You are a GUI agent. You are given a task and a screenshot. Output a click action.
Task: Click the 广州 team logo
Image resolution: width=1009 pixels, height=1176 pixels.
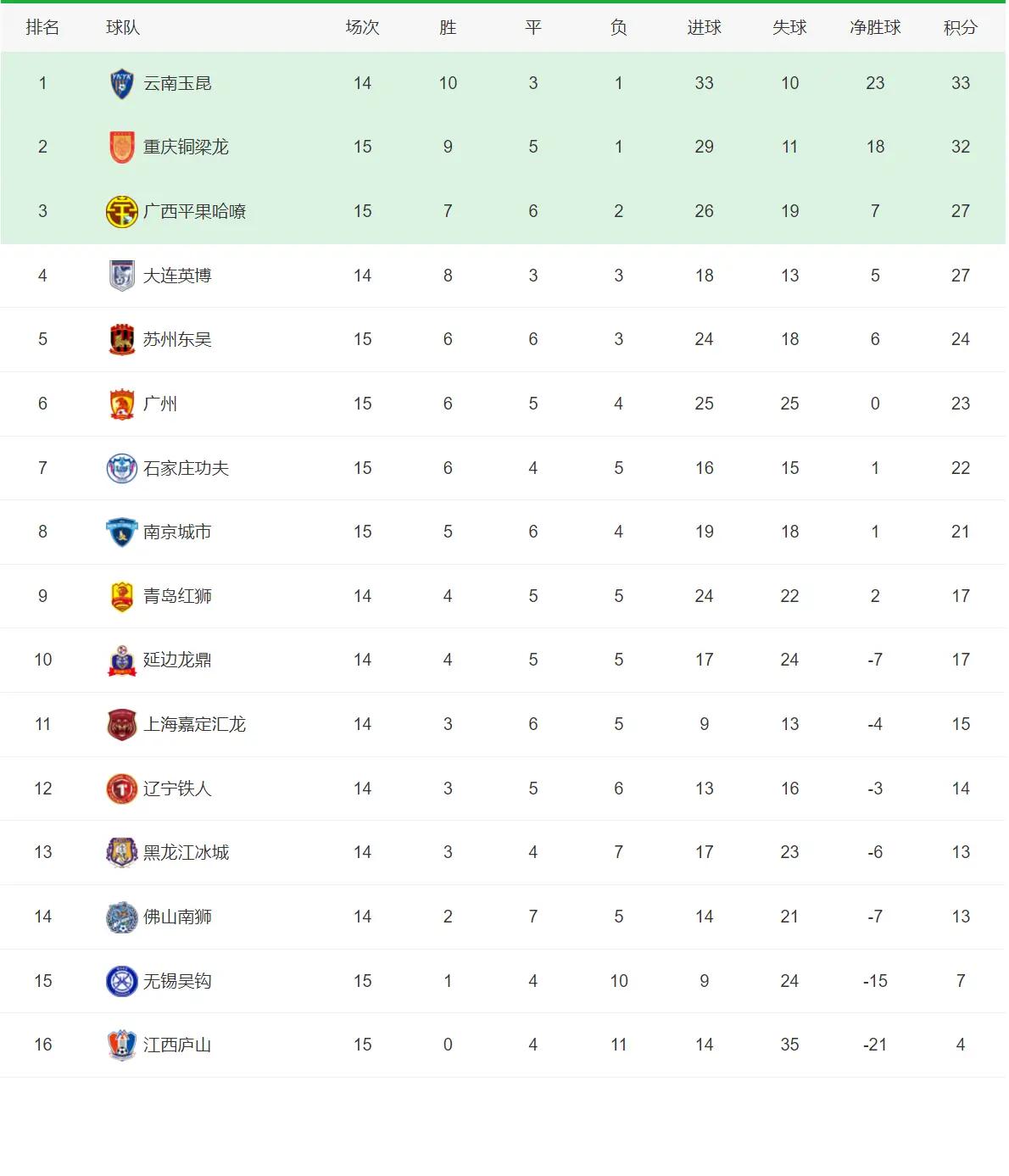click(122, 404)
